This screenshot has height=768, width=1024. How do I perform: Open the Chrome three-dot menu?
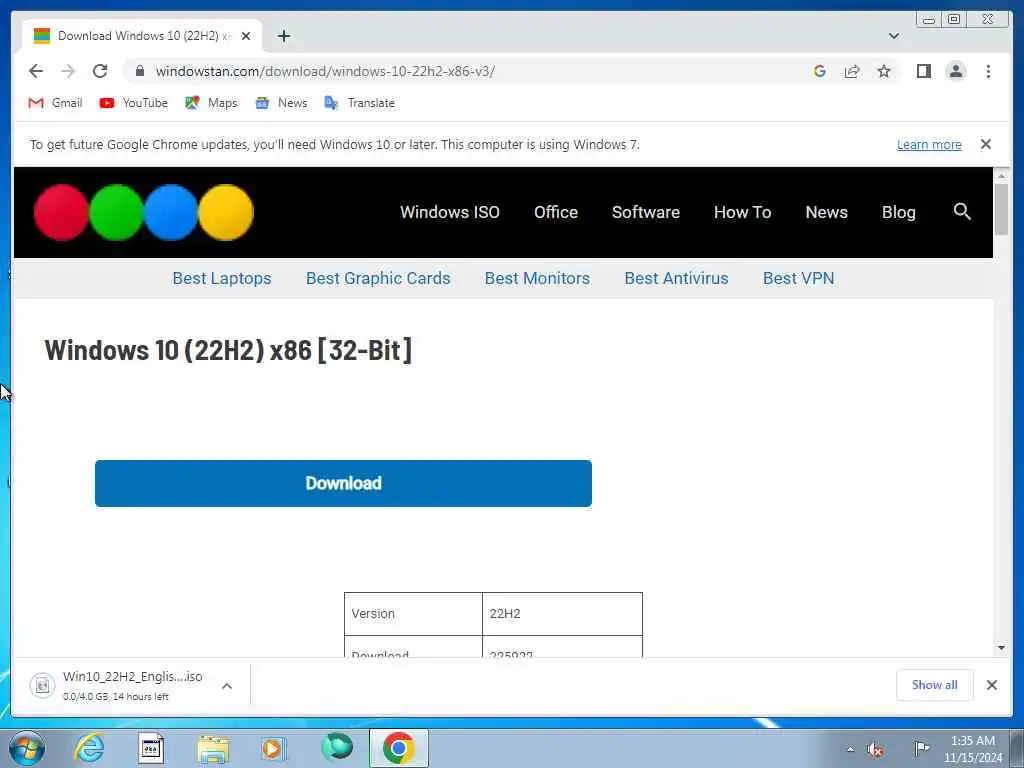click(x=988, y=71)
